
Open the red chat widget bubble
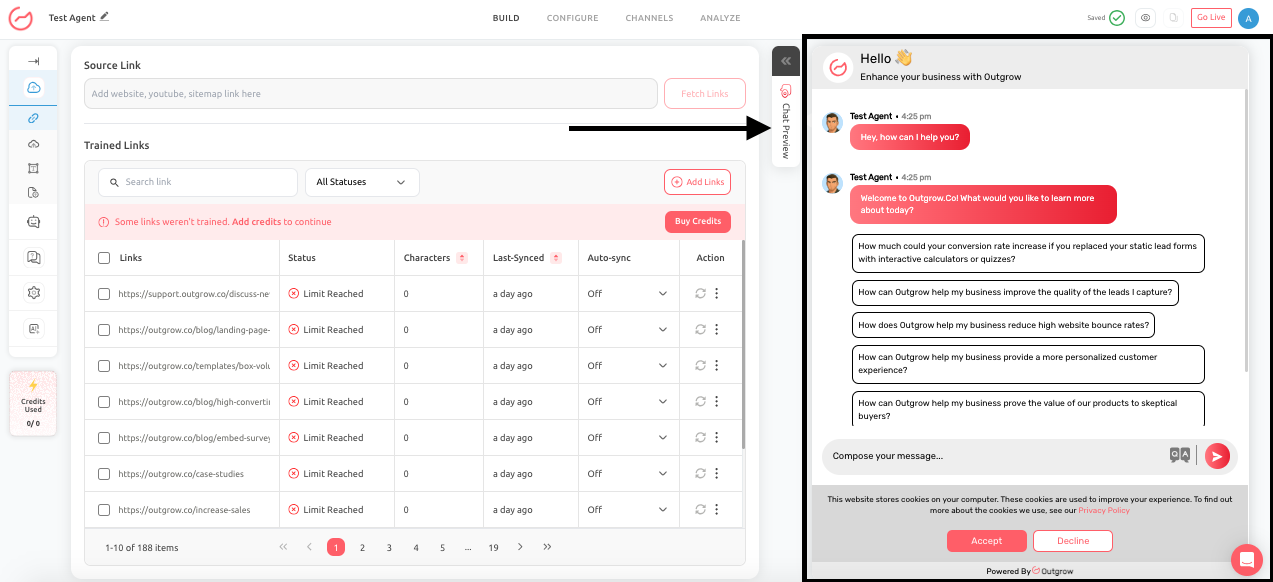coord(1247,561)
